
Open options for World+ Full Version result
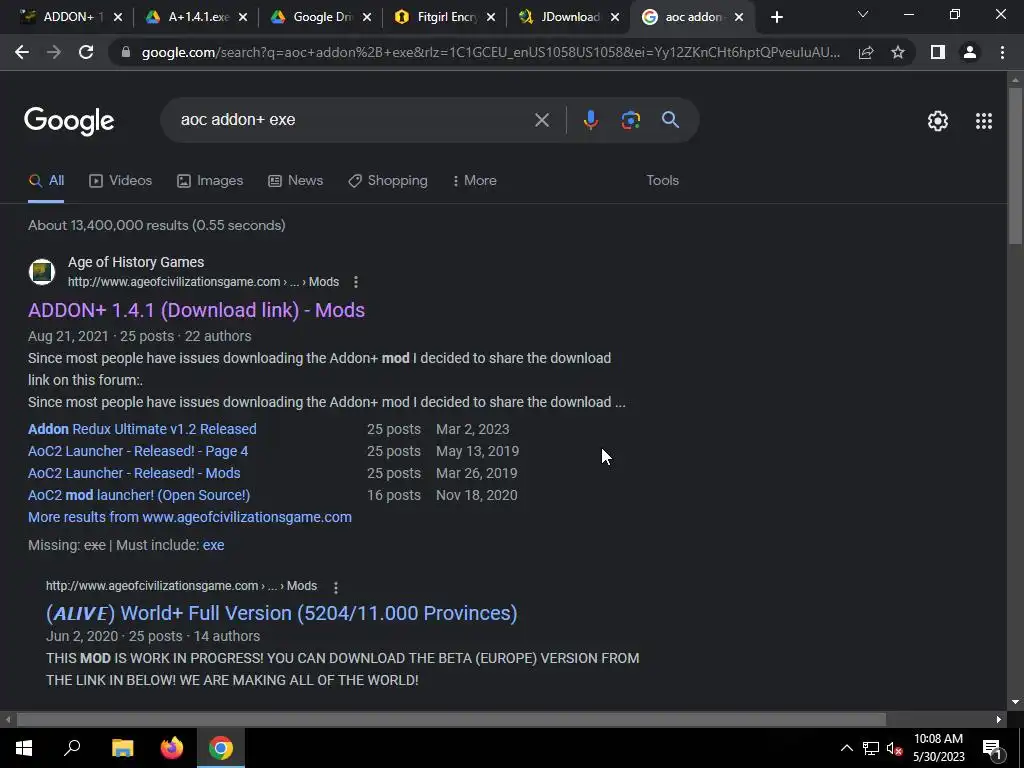(x=336, y=587)
